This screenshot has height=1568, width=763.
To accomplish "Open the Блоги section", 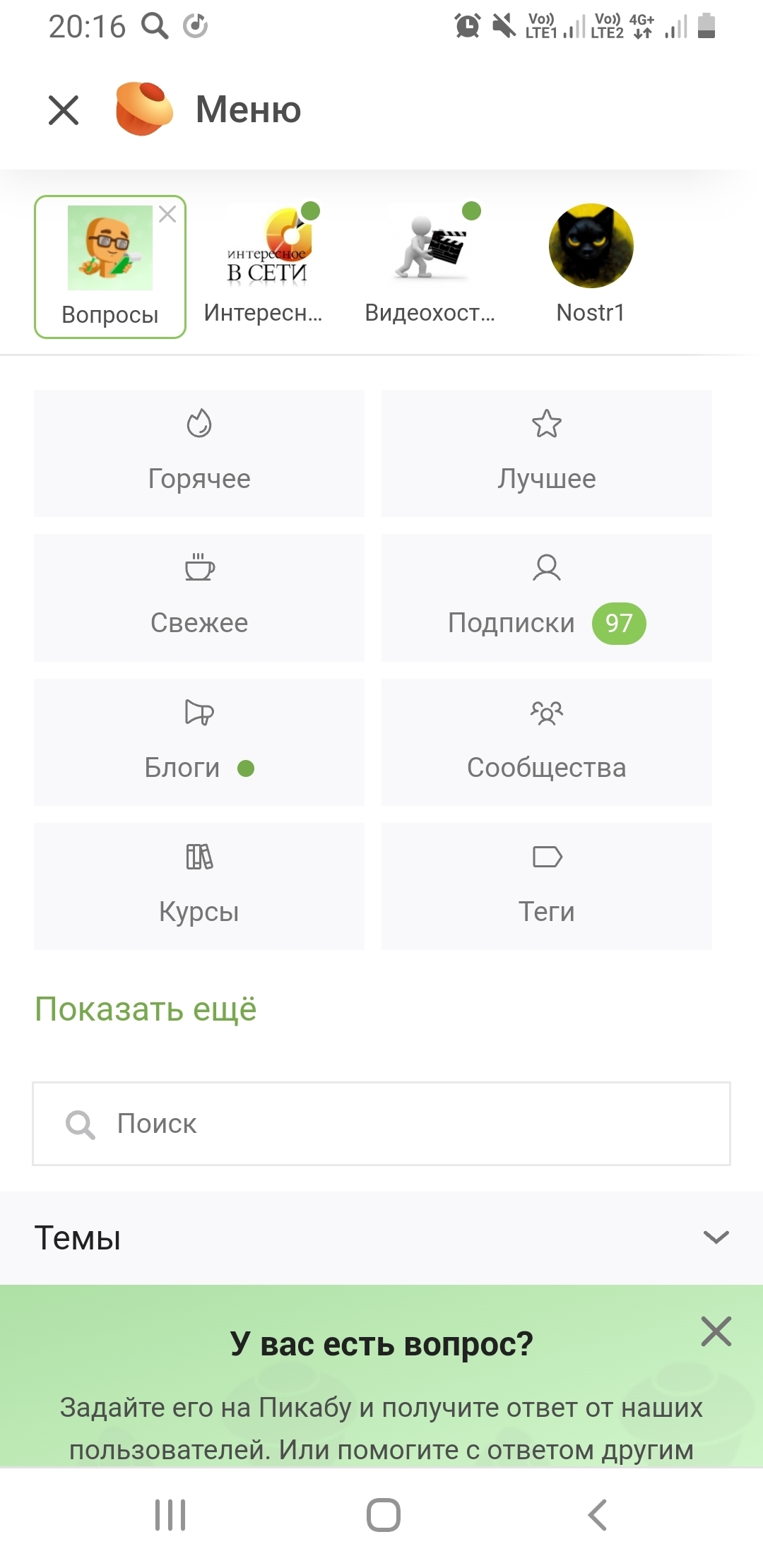I will [x=199, y=742].
